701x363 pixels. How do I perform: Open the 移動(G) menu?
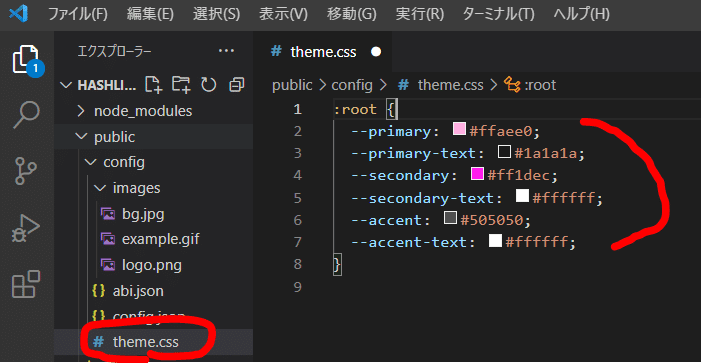click(351, 15)
